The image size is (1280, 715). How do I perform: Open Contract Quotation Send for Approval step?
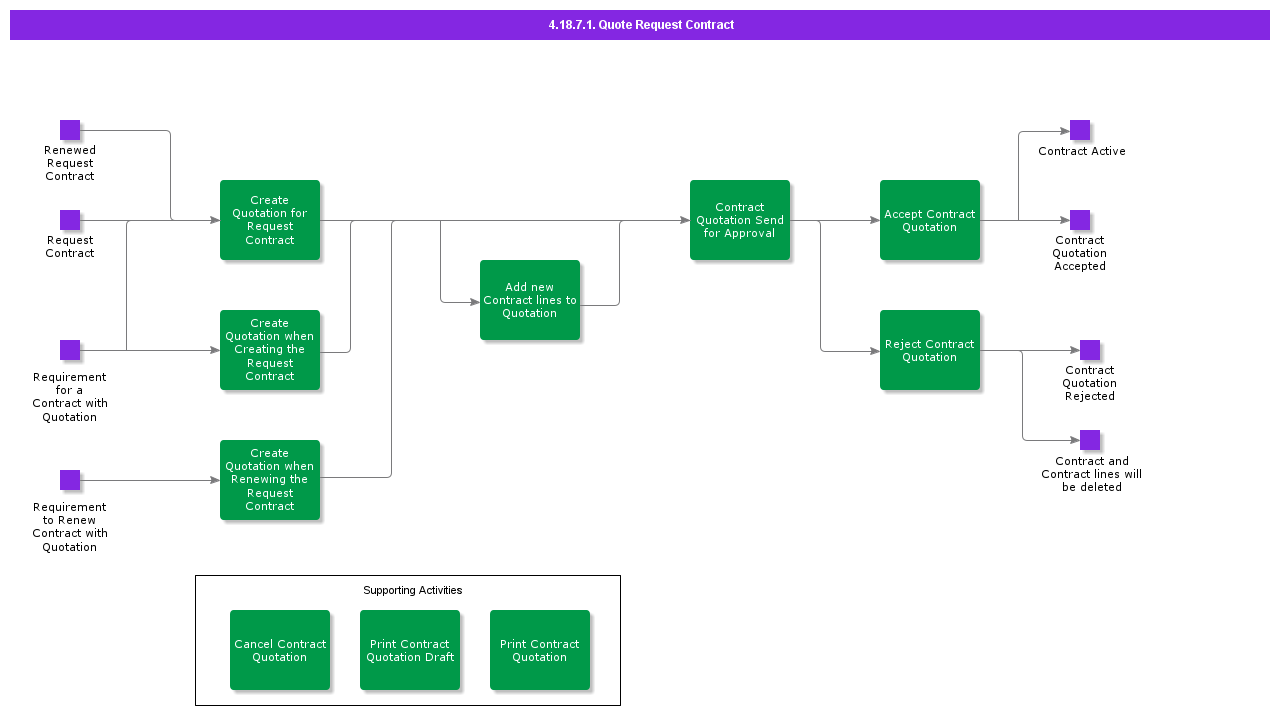point(740,220)
